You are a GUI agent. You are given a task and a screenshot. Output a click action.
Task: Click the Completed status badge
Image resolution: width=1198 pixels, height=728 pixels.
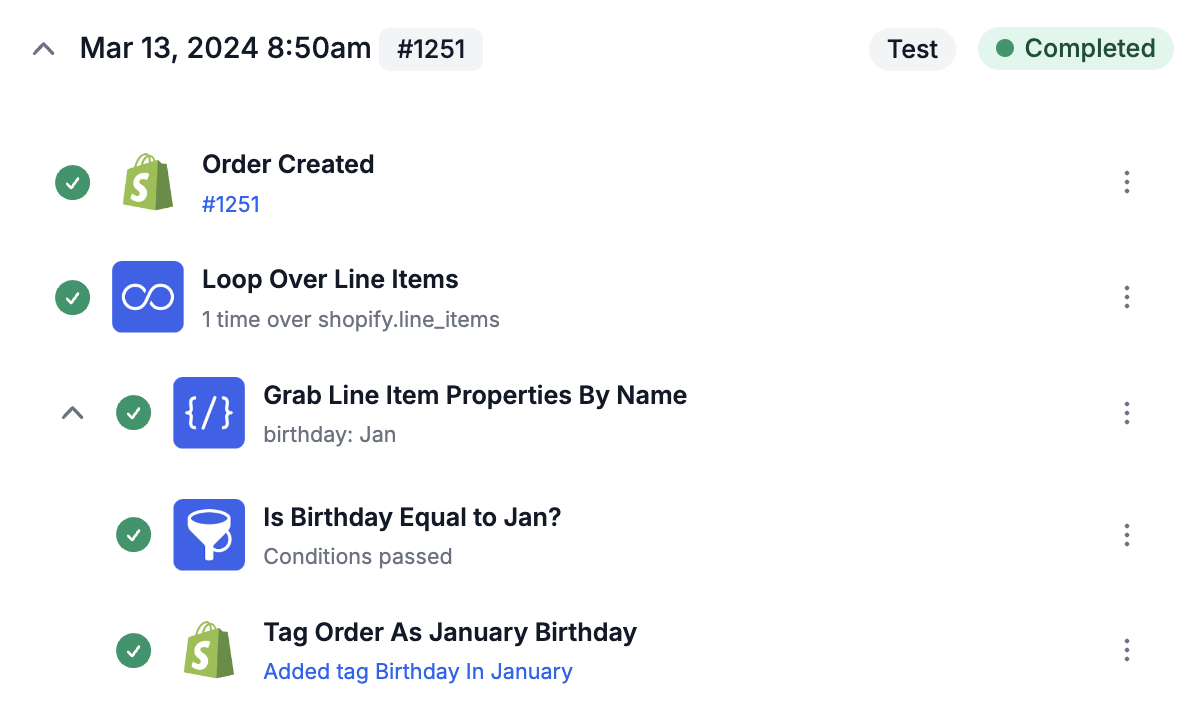1076,49
